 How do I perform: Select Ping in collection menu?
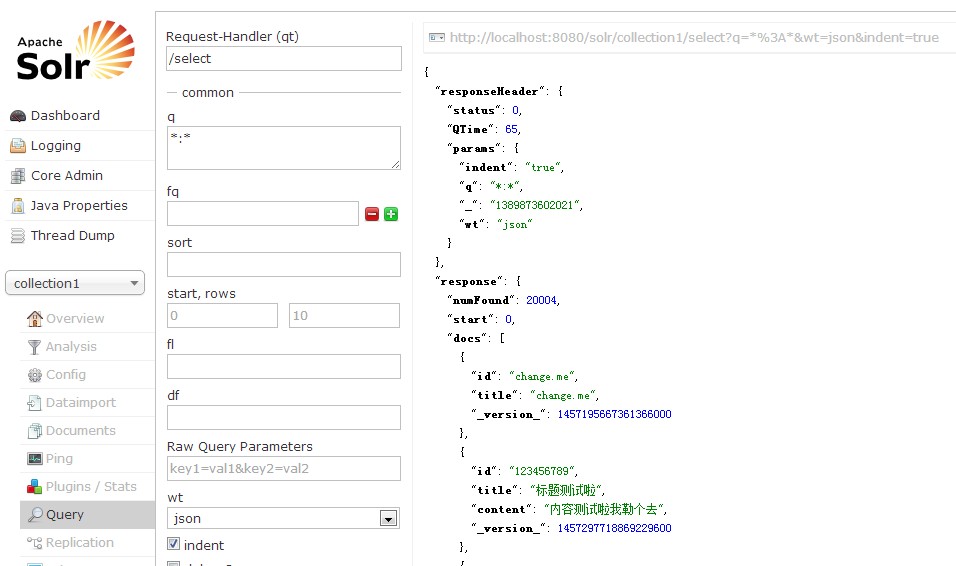click(x=59, y=459)
